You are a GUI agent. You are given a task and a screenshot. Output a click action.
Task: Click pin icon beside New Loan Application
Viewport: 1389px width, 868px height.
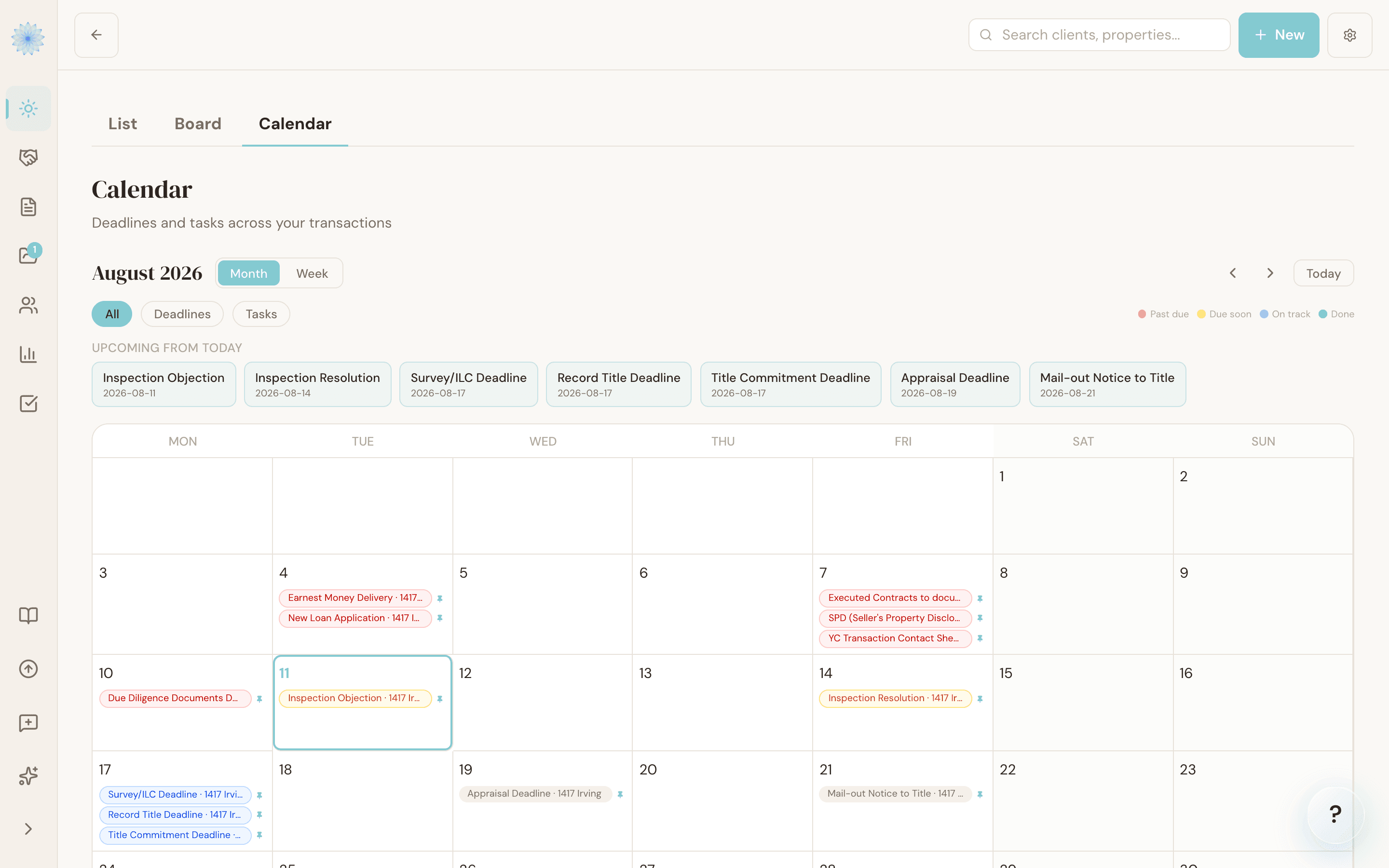click(x=440, y=618)
